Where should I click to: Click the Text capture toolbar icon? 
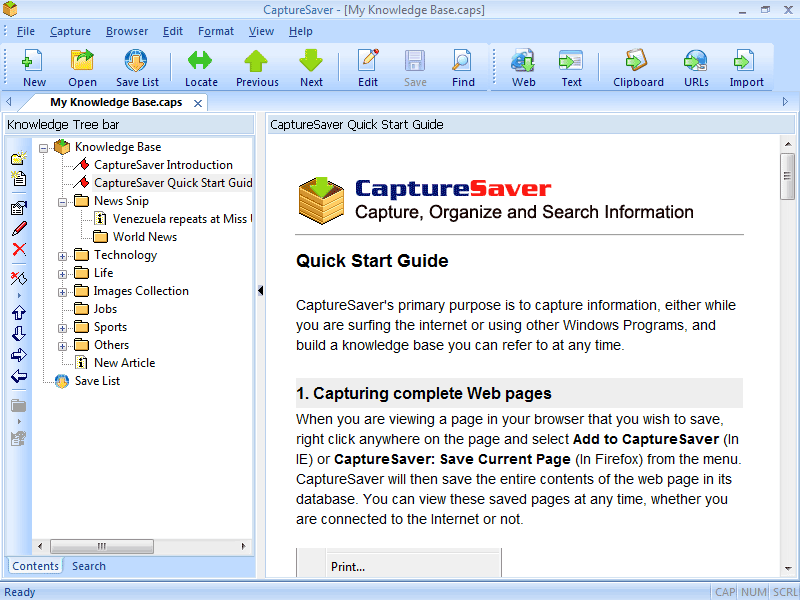(571, 67)
